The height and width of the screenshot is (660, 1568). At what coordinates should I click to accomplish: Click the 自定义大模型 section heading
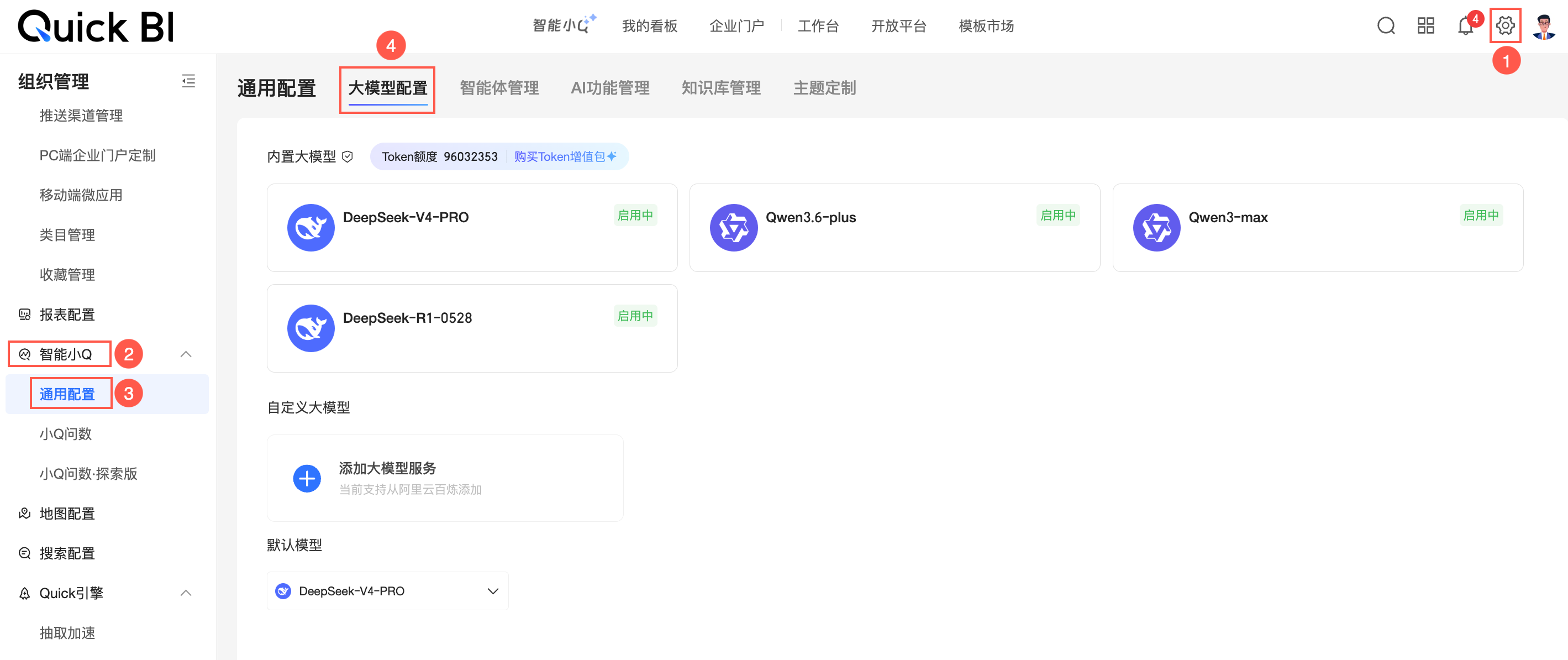pyautogui.click(x=309, y=407)
